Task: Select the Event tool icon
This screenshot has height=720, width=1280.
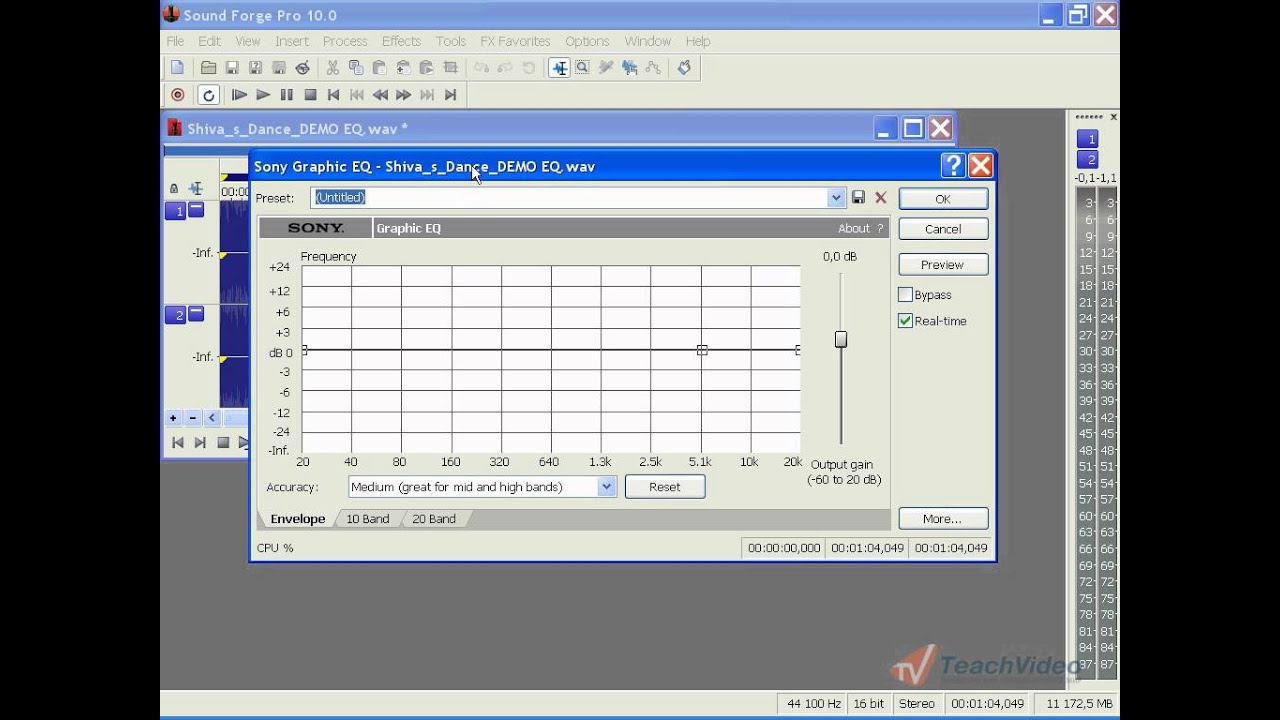Action: tap(630, 67)
